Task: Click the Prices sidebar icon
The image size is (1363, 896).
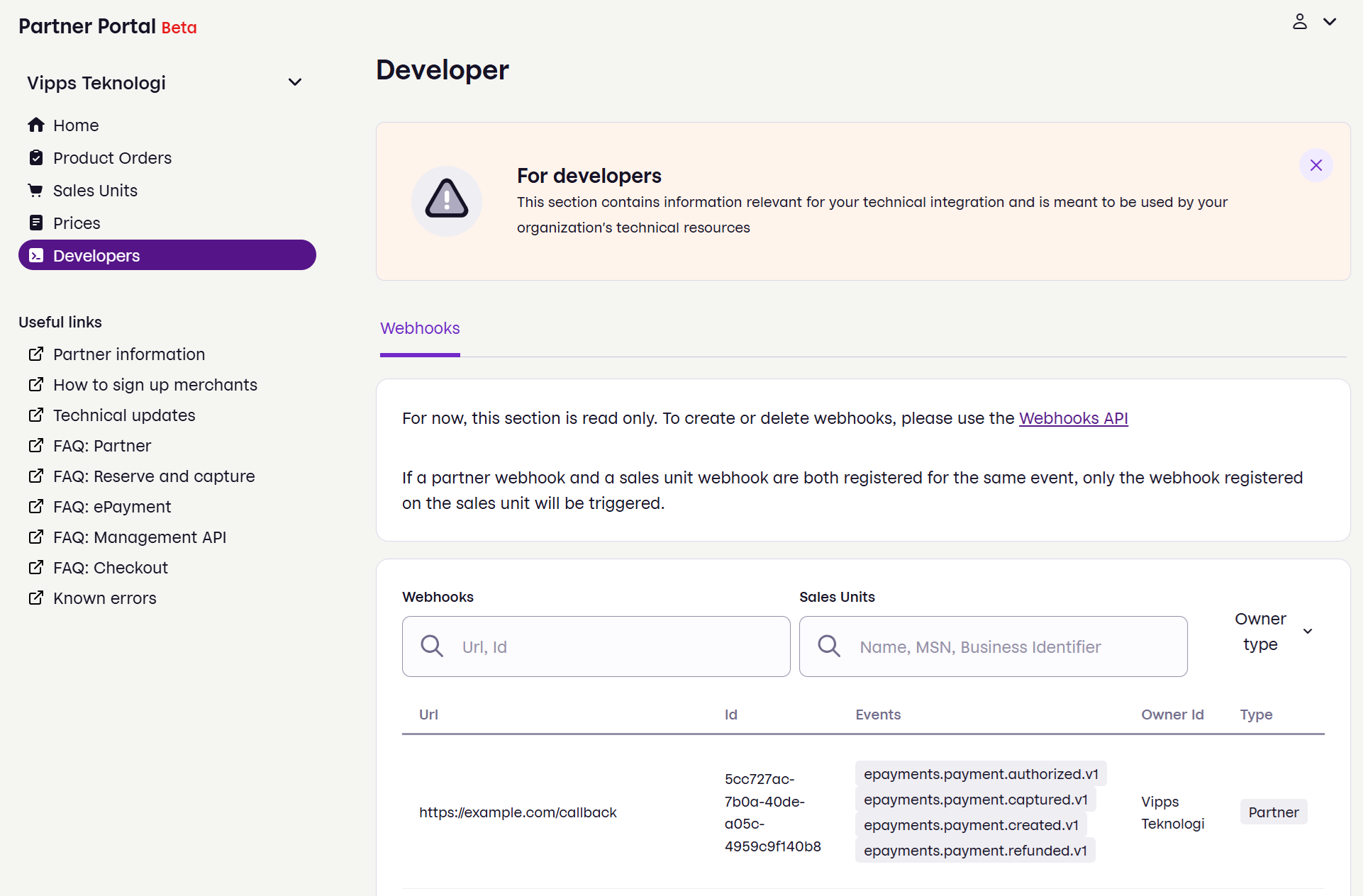Action: (x=35, y=222)
